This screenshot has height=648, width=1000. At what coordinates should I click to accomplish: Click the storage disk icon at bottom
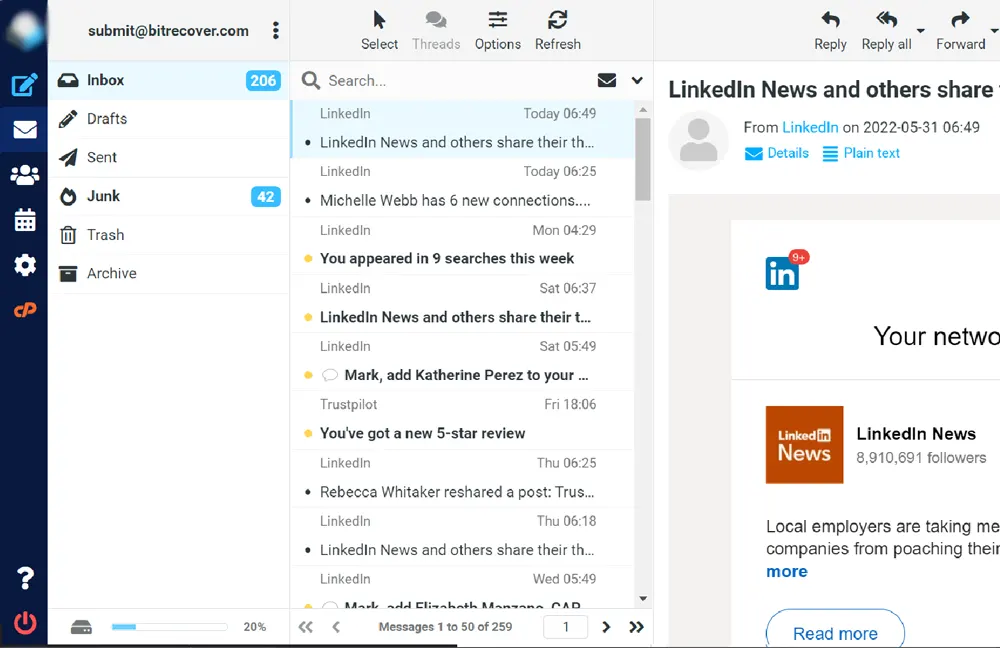click(x=81, y=627)
